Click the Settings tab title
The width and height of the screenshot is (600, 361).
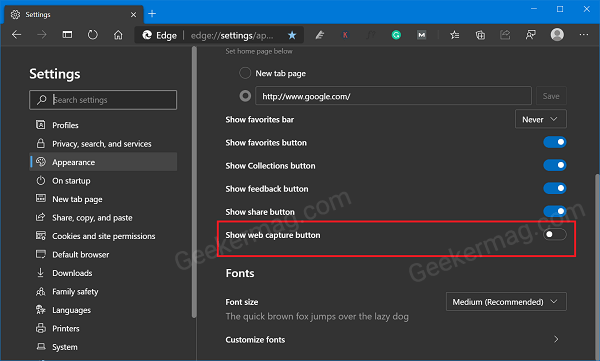point(38,15)
